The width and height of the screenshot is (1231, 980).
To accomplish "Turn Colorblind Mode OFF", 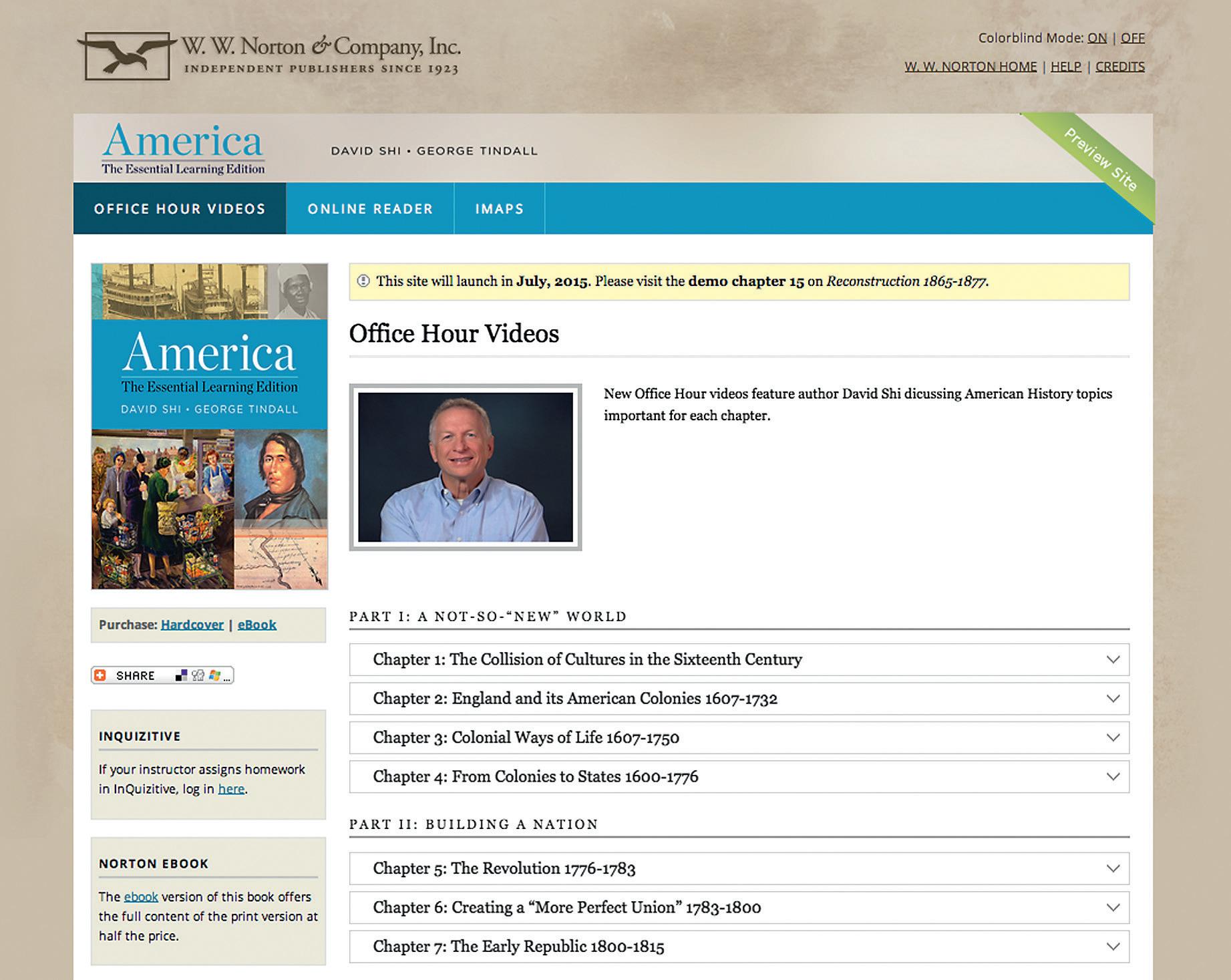I will click(x=1132, y=38).
